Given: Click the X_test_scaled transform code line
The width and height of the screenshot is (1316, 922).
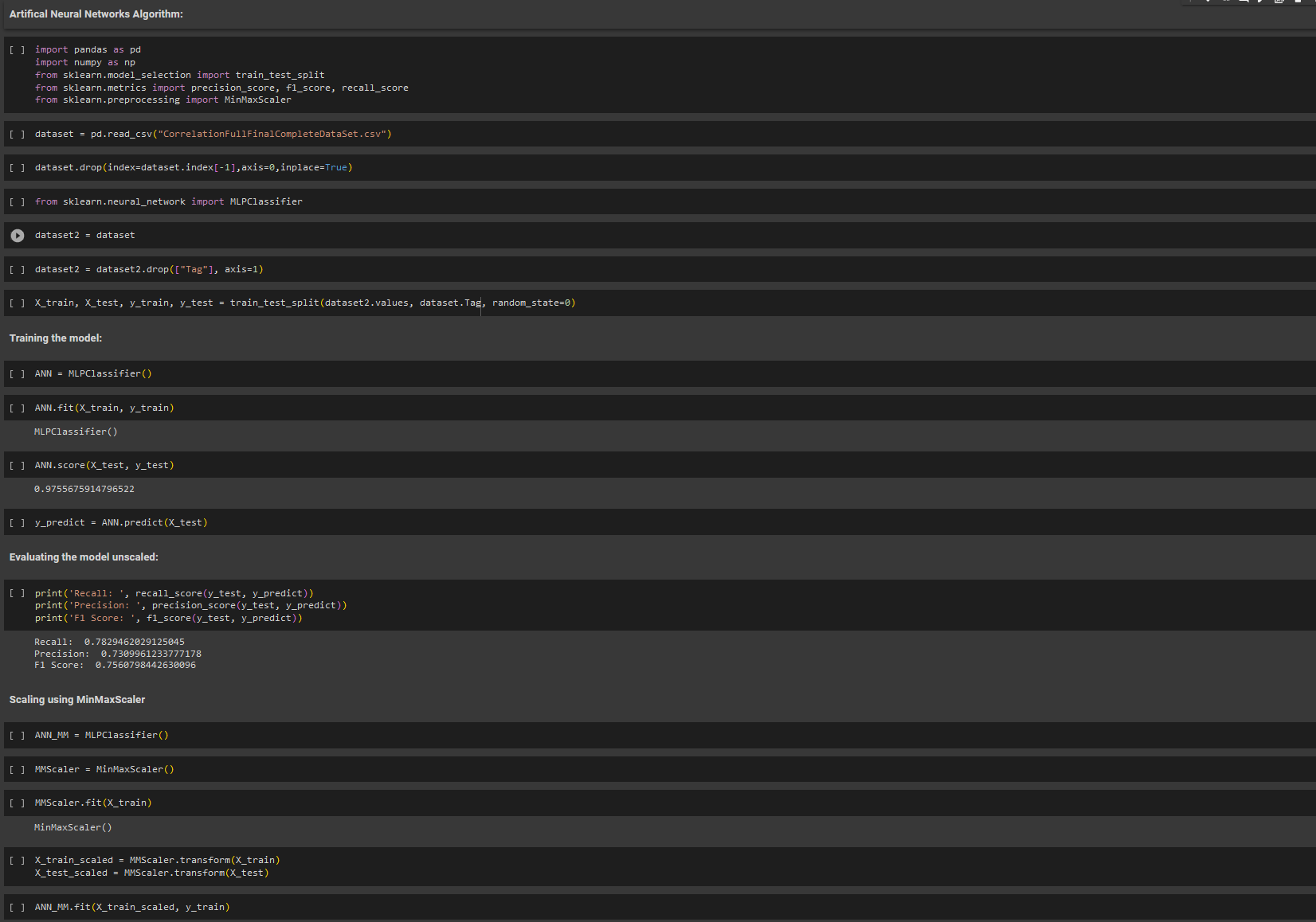Looking at the screenshot, I should pyautogui.click(x=151, y=873).
